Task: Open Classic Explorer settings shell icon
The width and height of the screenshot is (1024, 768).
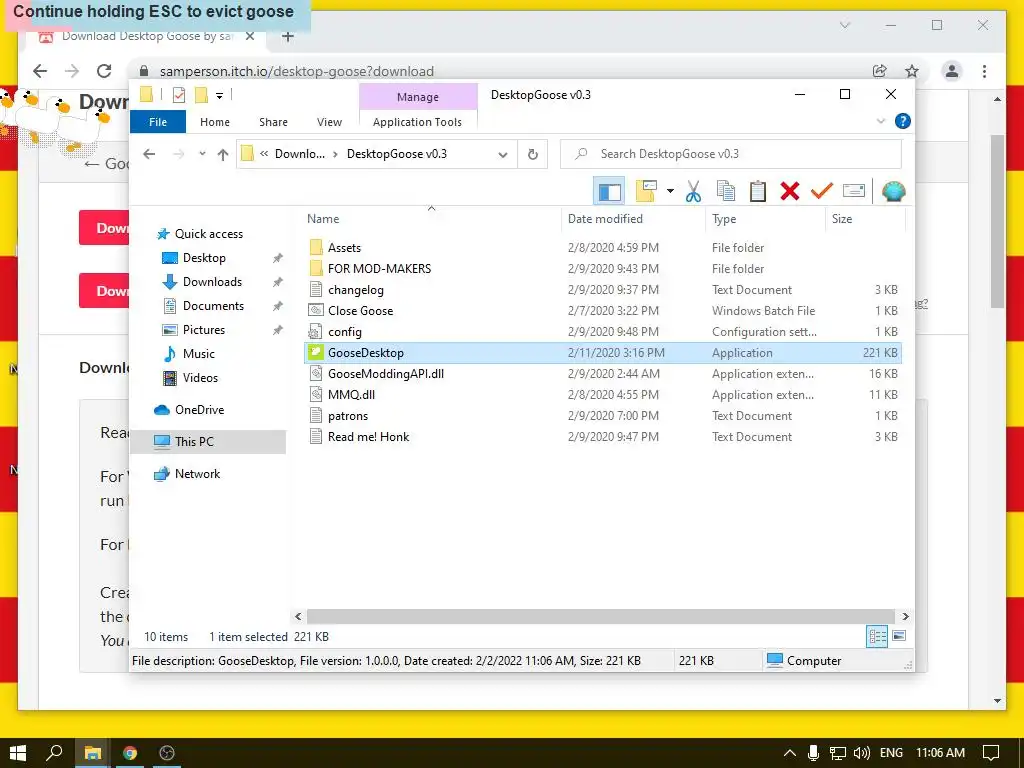Action: coord(893,191)
